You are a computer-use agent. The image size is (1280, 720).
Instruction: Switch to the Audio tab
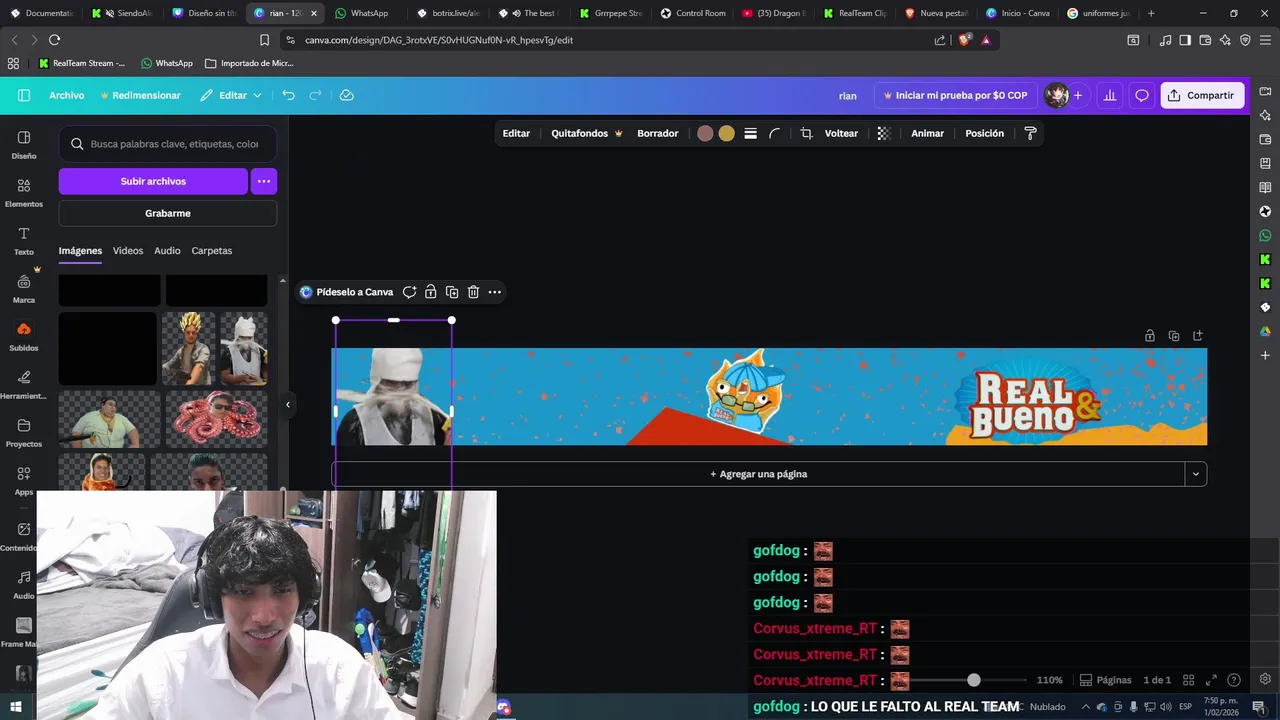[167, 251]
